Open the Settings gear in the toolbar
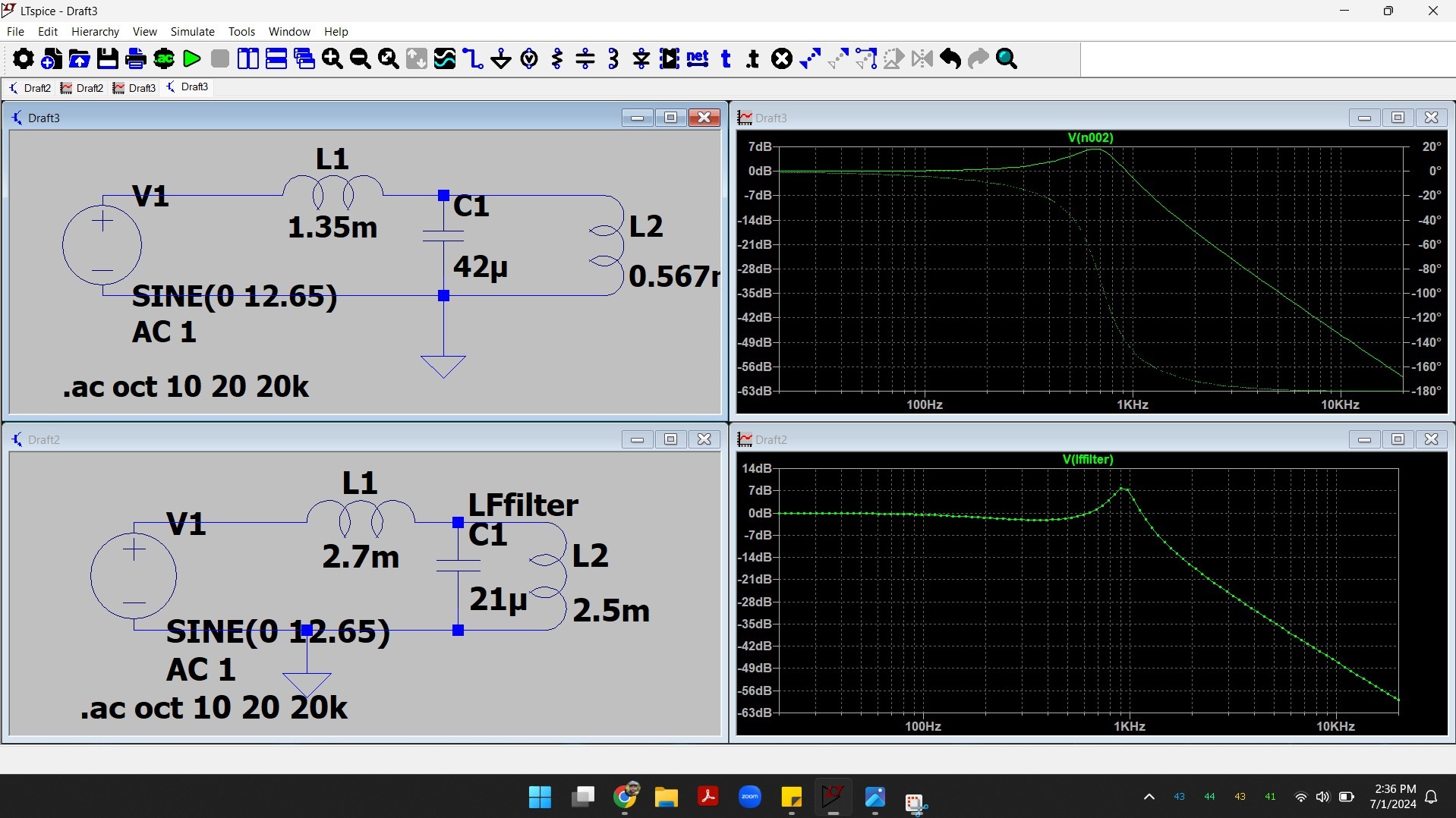This screenshot has width=1456, height=818. 23,58
